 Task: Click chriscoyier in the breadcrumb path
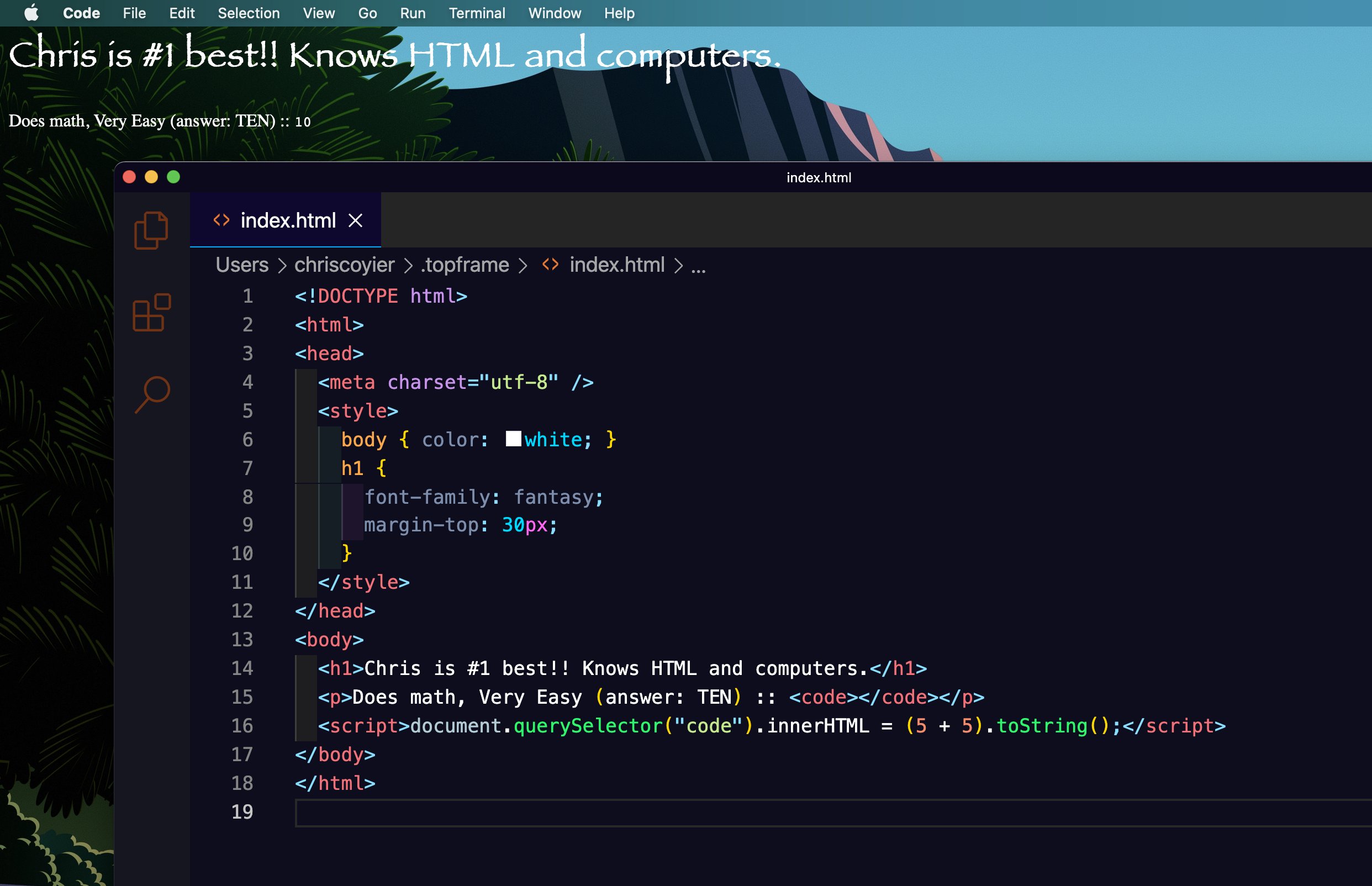click(x=344, y=265)
